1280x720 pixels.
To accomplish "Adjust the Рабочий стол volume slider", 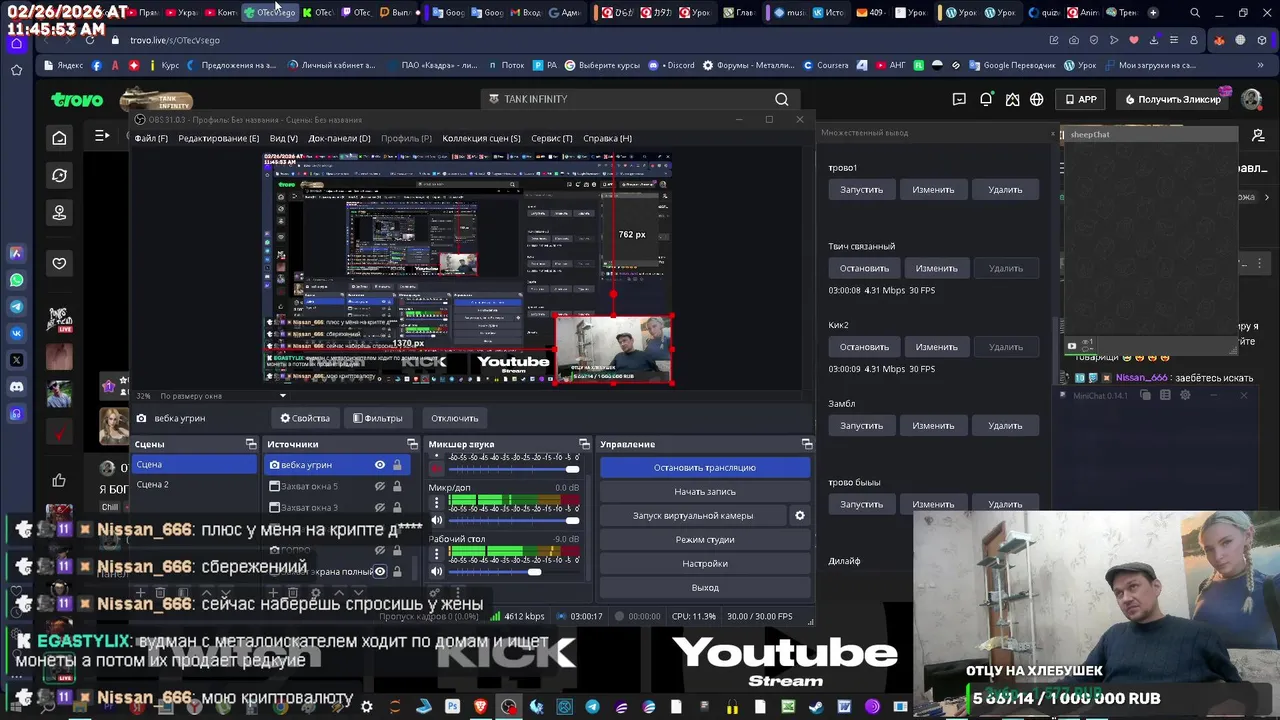I will (514, 571).
